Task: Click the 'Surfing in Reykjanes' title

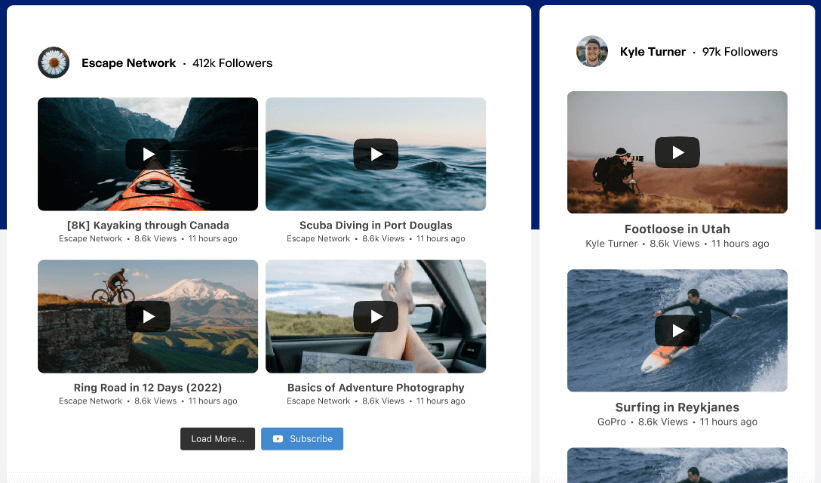Action: coord(677,407)
